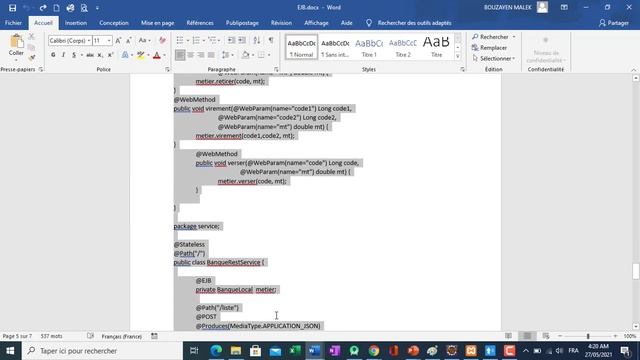The height and width of the screenshot is (360, 640).
Task: Increase paragraph indent
Action: coord(242,40)
